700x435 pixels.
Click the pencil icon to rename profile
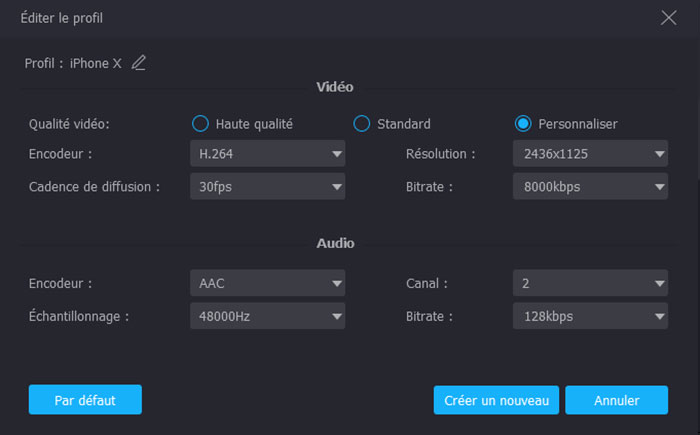tap(139, 63)
